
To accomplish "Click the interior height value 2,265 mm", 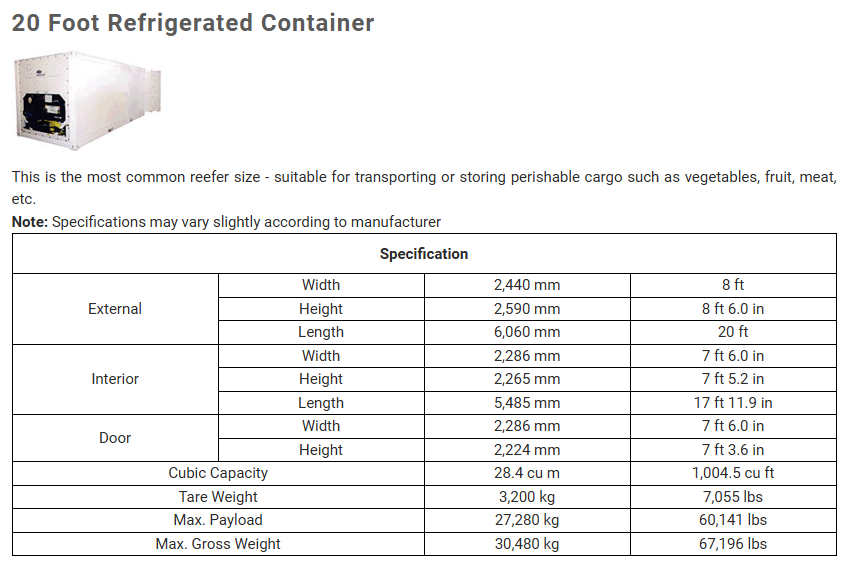I will 527,379.
